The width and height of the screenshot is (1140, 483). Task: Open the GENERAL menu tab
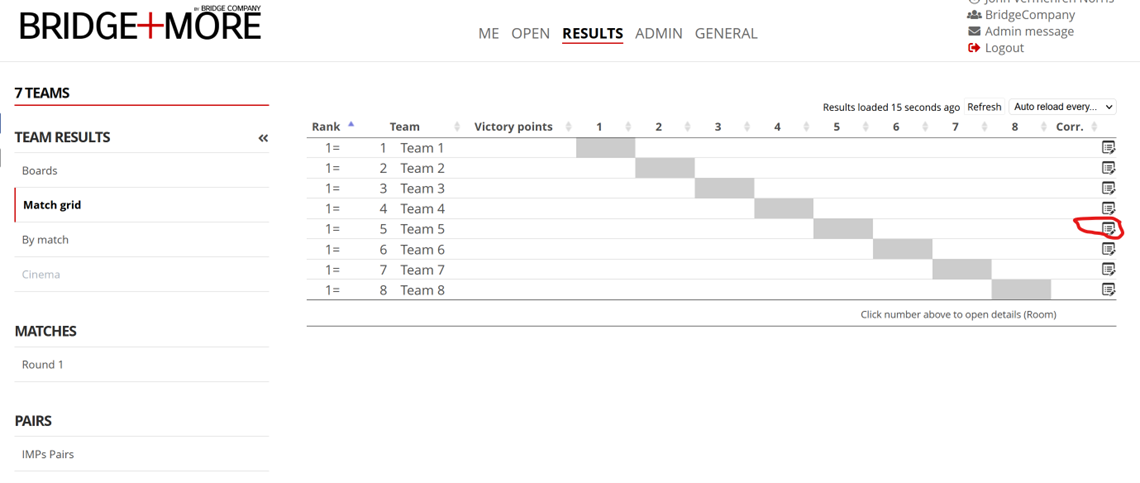tap(726, 33)
